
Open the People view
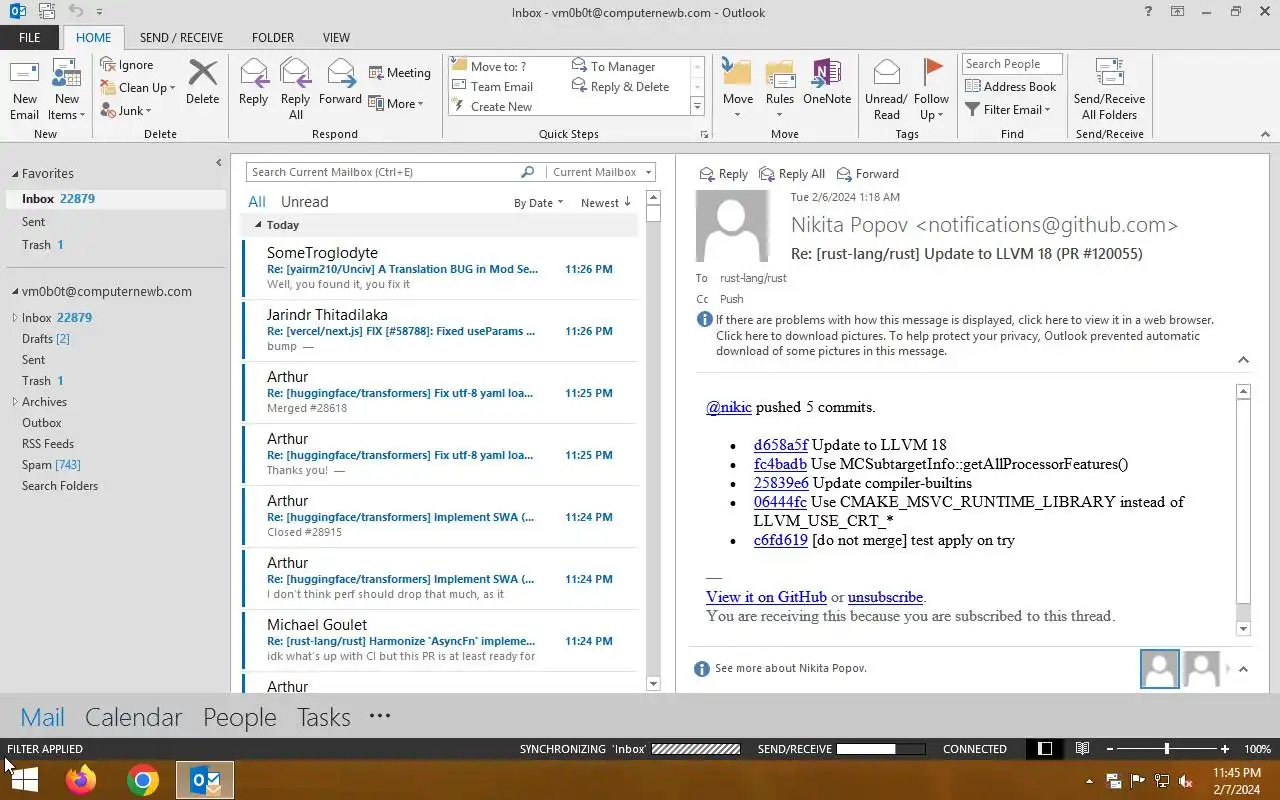239,717
